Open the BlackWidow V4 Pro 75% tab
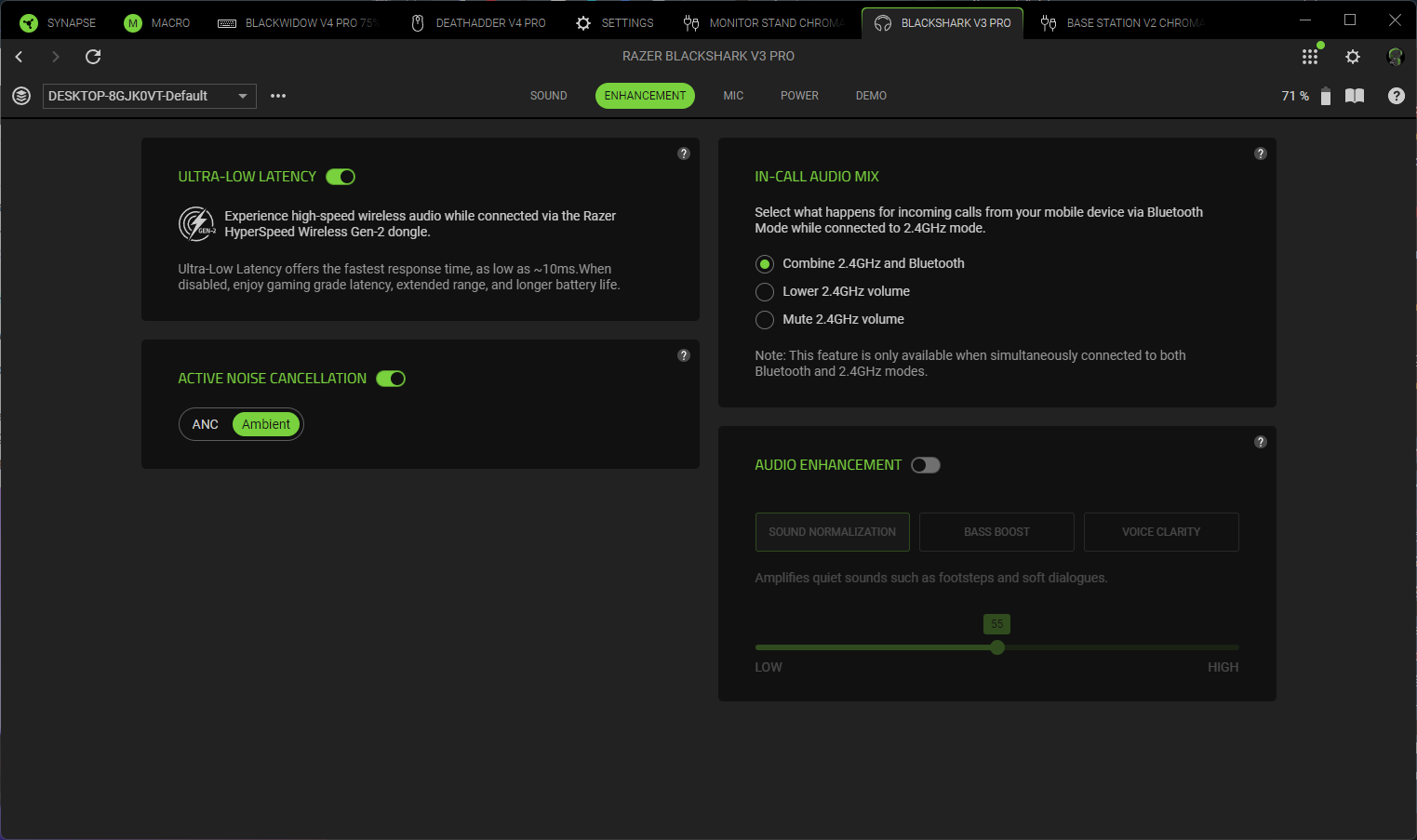This screenshot has height=840, width=1417. point(297,22)
